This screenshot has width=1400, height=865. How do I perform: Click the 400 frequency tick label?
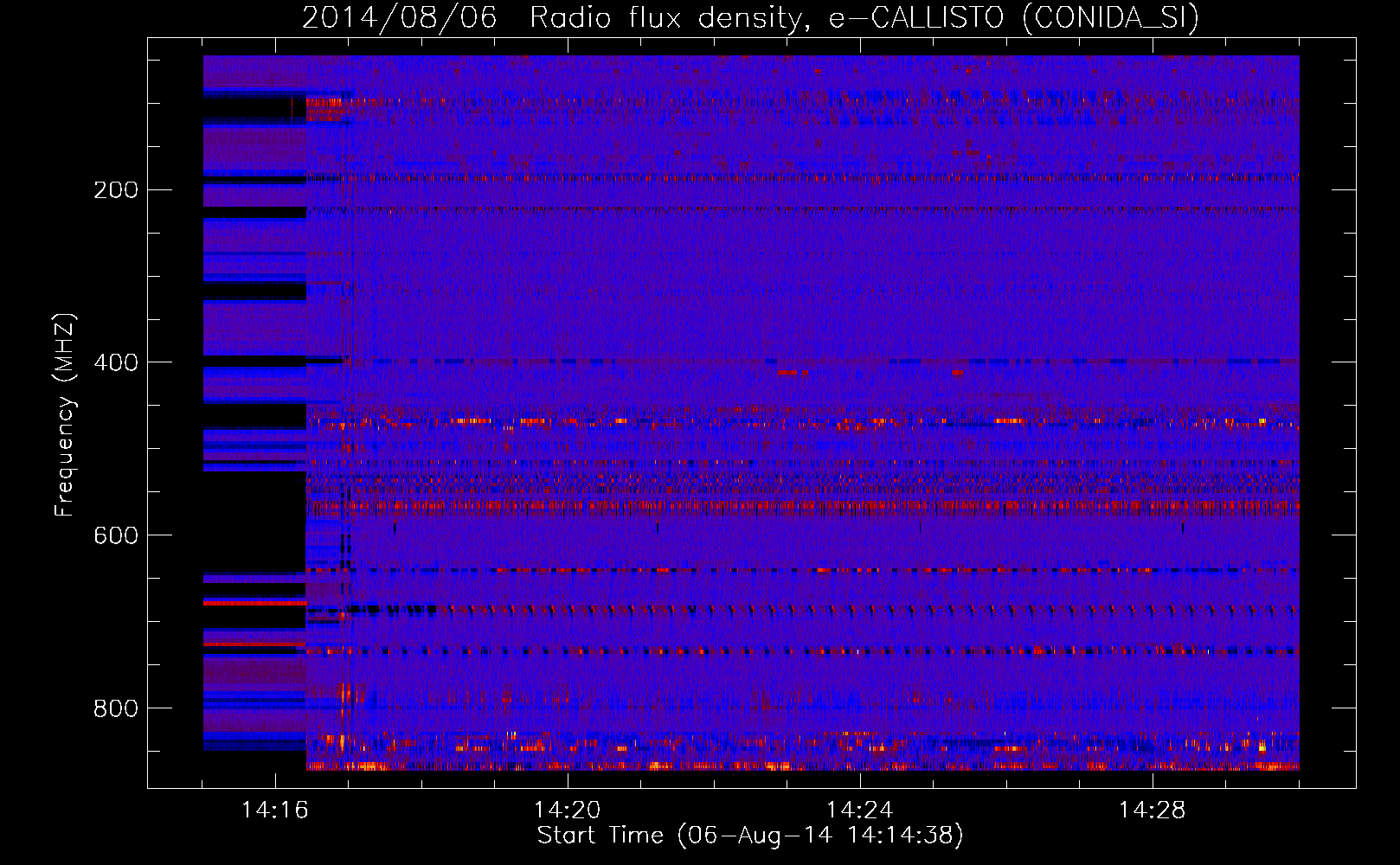[116, 362]
